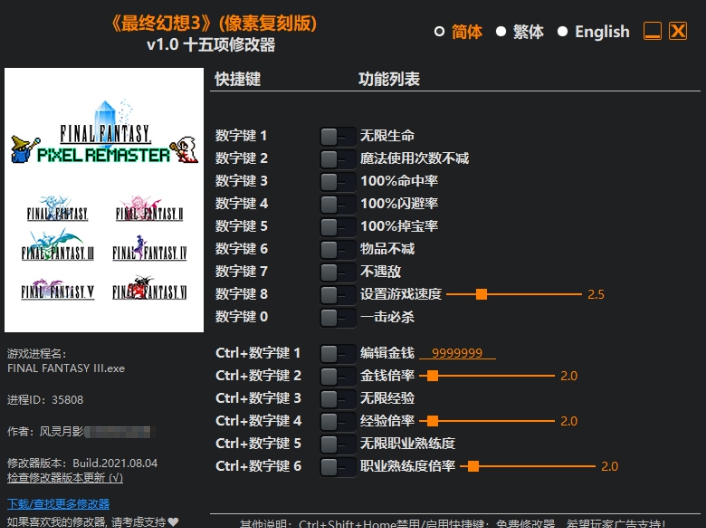
Task: Click the v1.0 十五项修改器 subtitle
Action: coord(211,45)
